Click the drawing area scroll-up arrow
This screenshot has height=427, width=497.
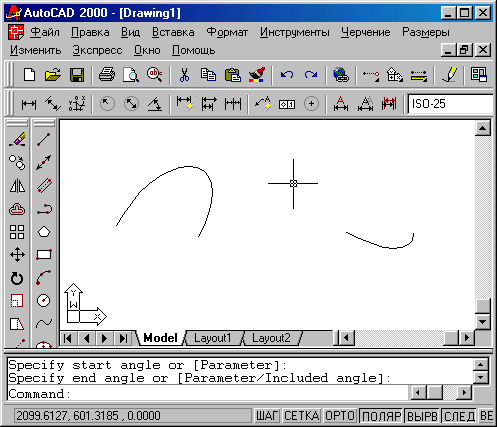click(483, 128)
